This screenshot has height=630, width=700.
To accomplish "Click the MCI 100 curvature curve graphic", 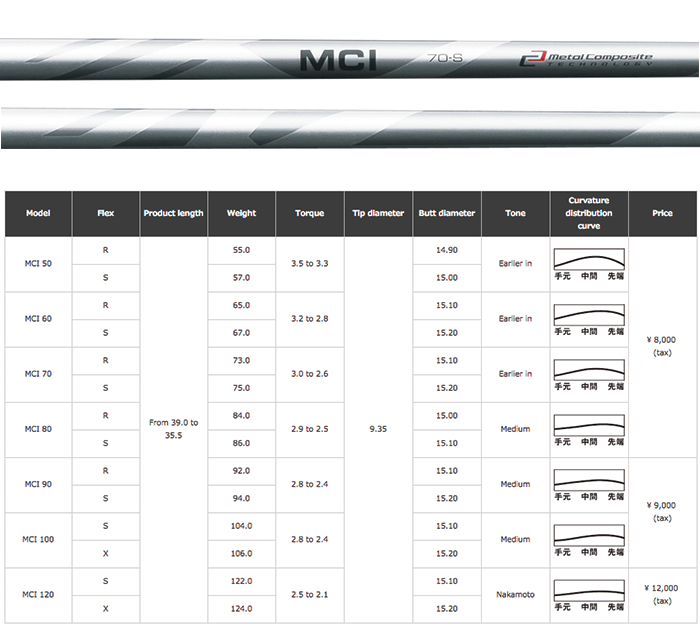I will coord(589,539).
